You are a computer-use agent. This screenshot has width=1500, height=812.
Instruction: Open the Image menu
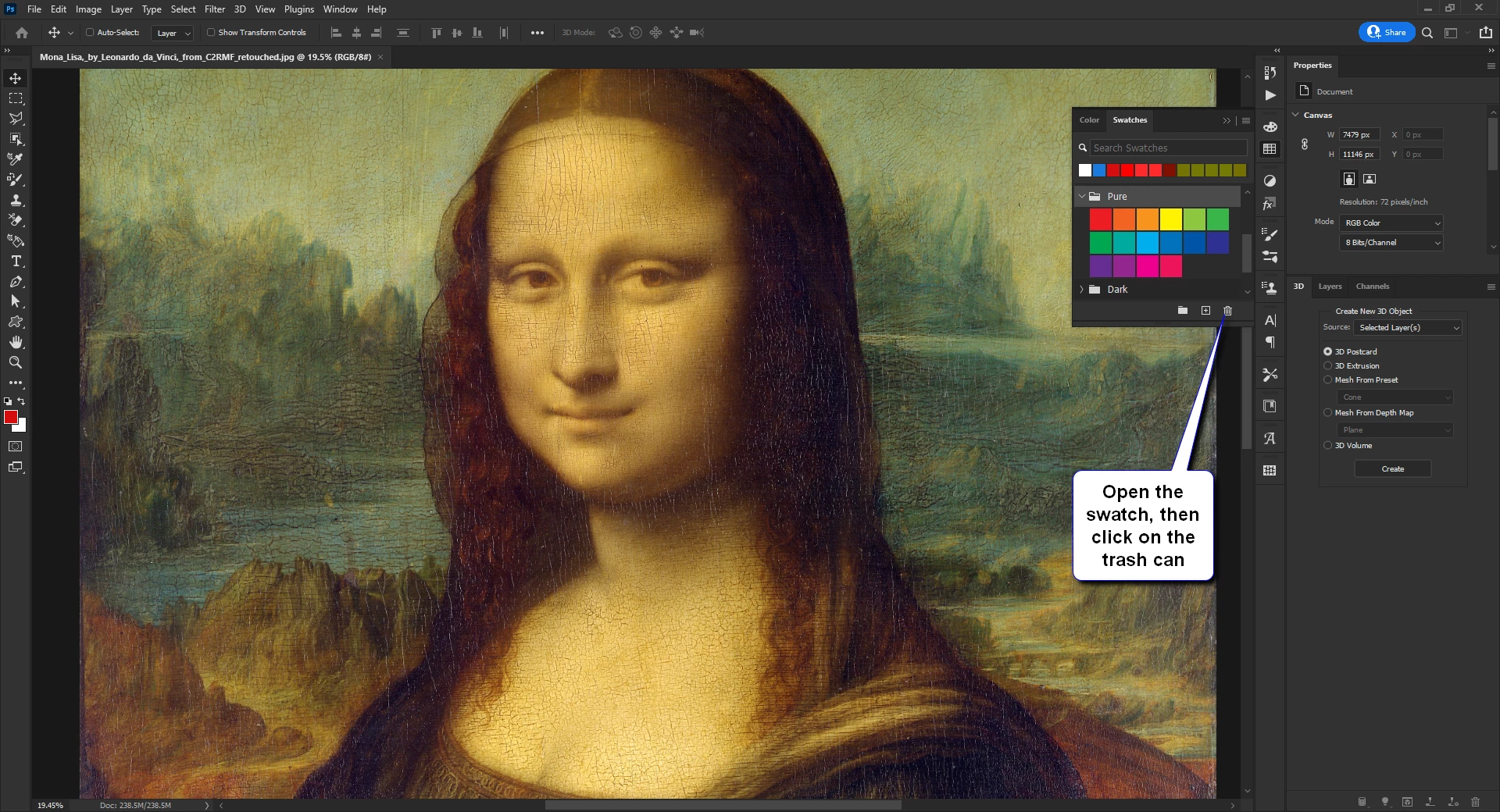pyautogui.click(x=88, y=9)
